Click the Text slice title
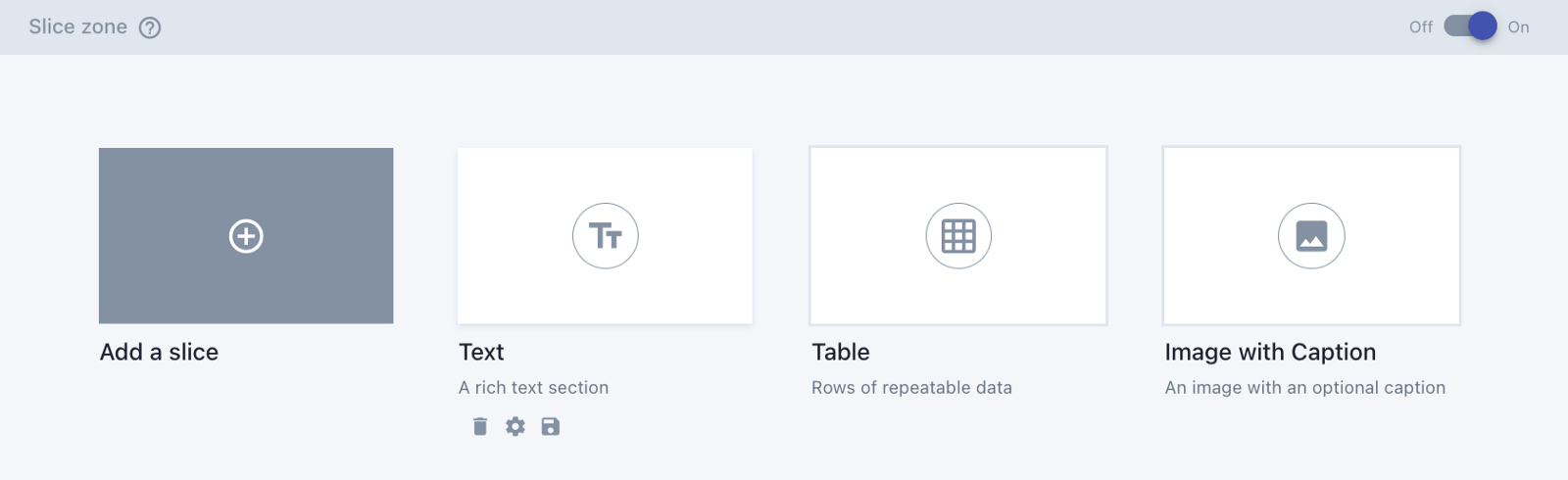This screenshot has width=1568, height=480. click(x=481, y=352)
